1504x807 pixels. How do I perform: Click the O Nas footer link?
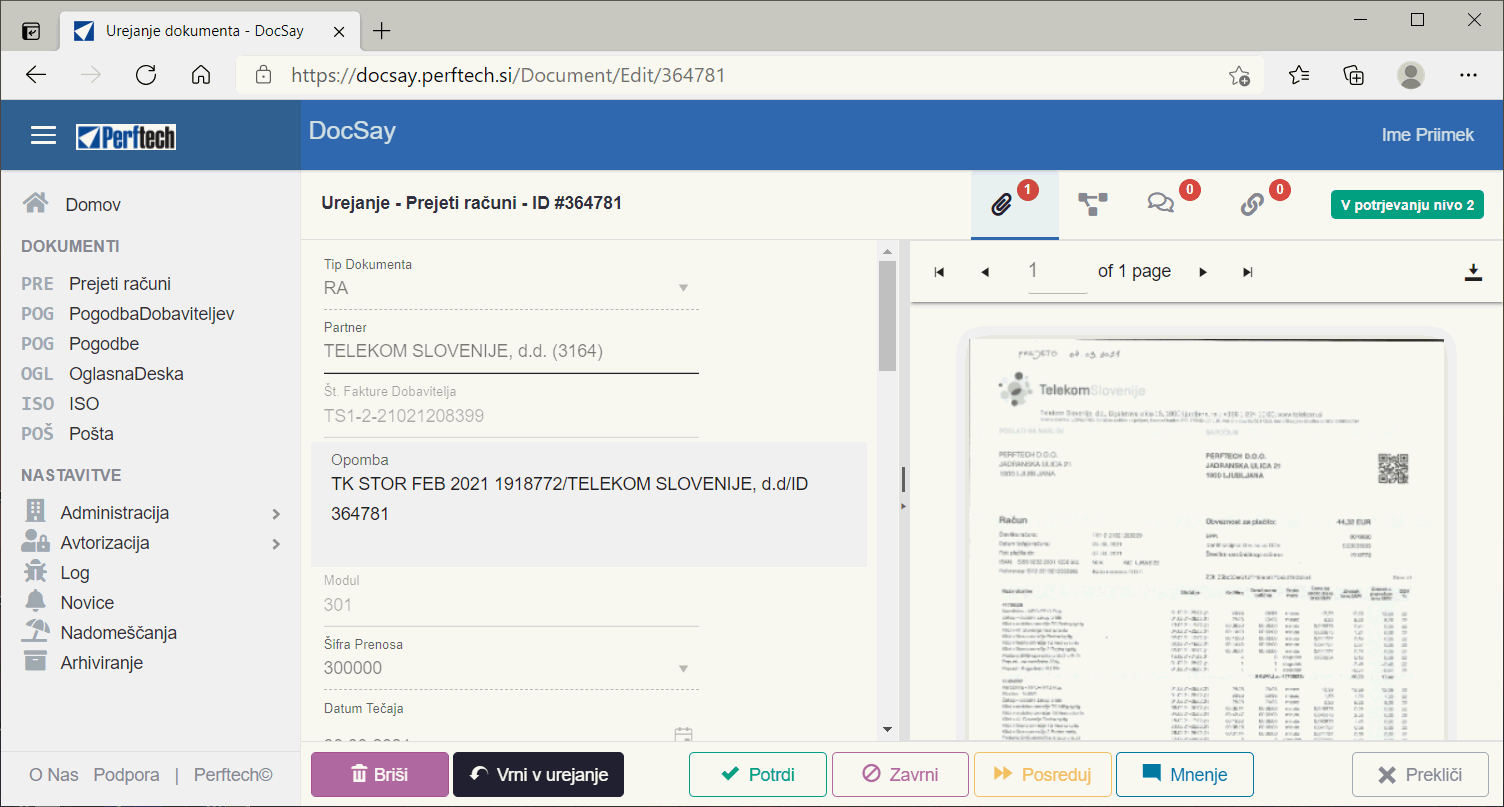coord(54,775)
